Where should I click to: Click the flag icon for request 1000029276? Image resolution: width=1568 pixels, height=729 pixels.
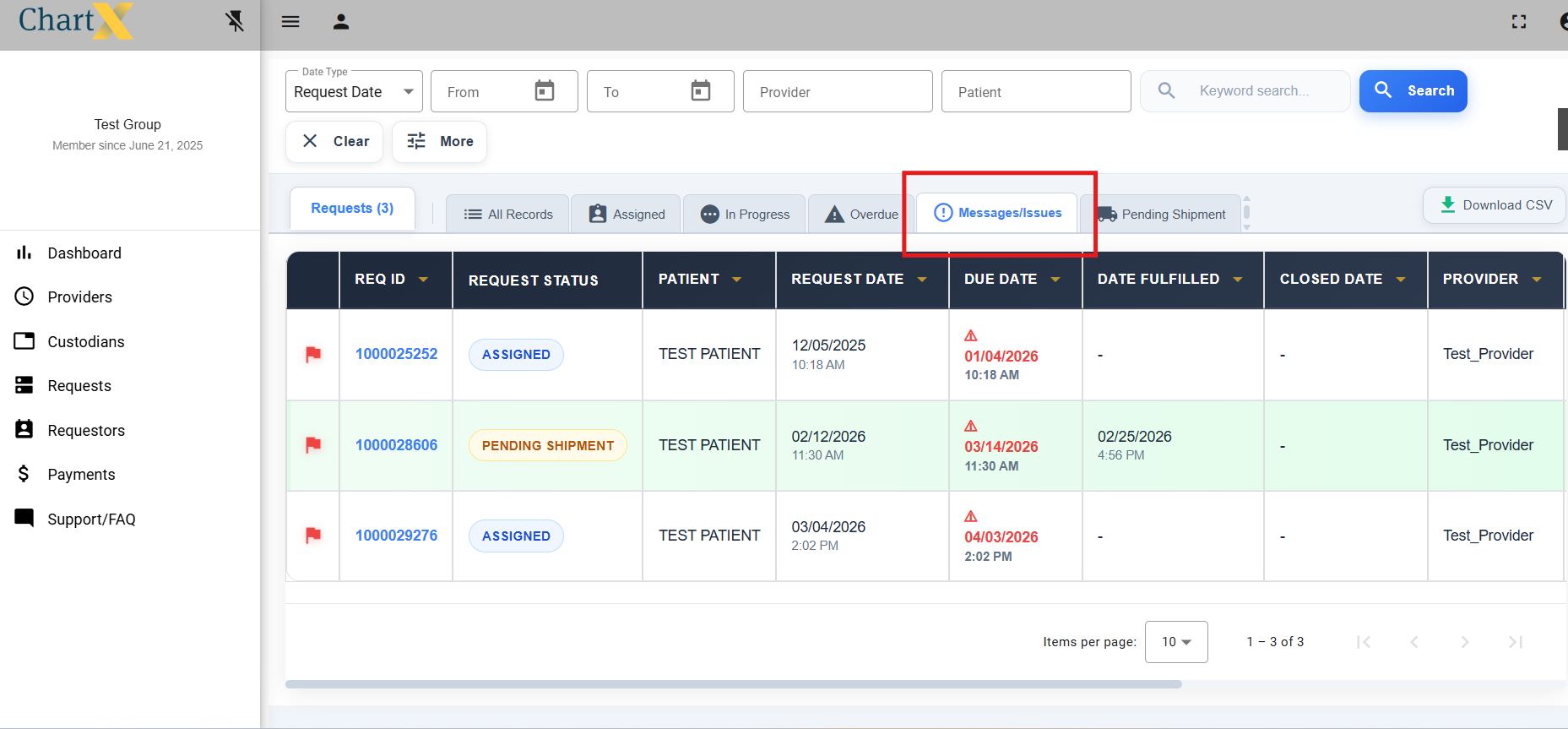coord(313,535)
